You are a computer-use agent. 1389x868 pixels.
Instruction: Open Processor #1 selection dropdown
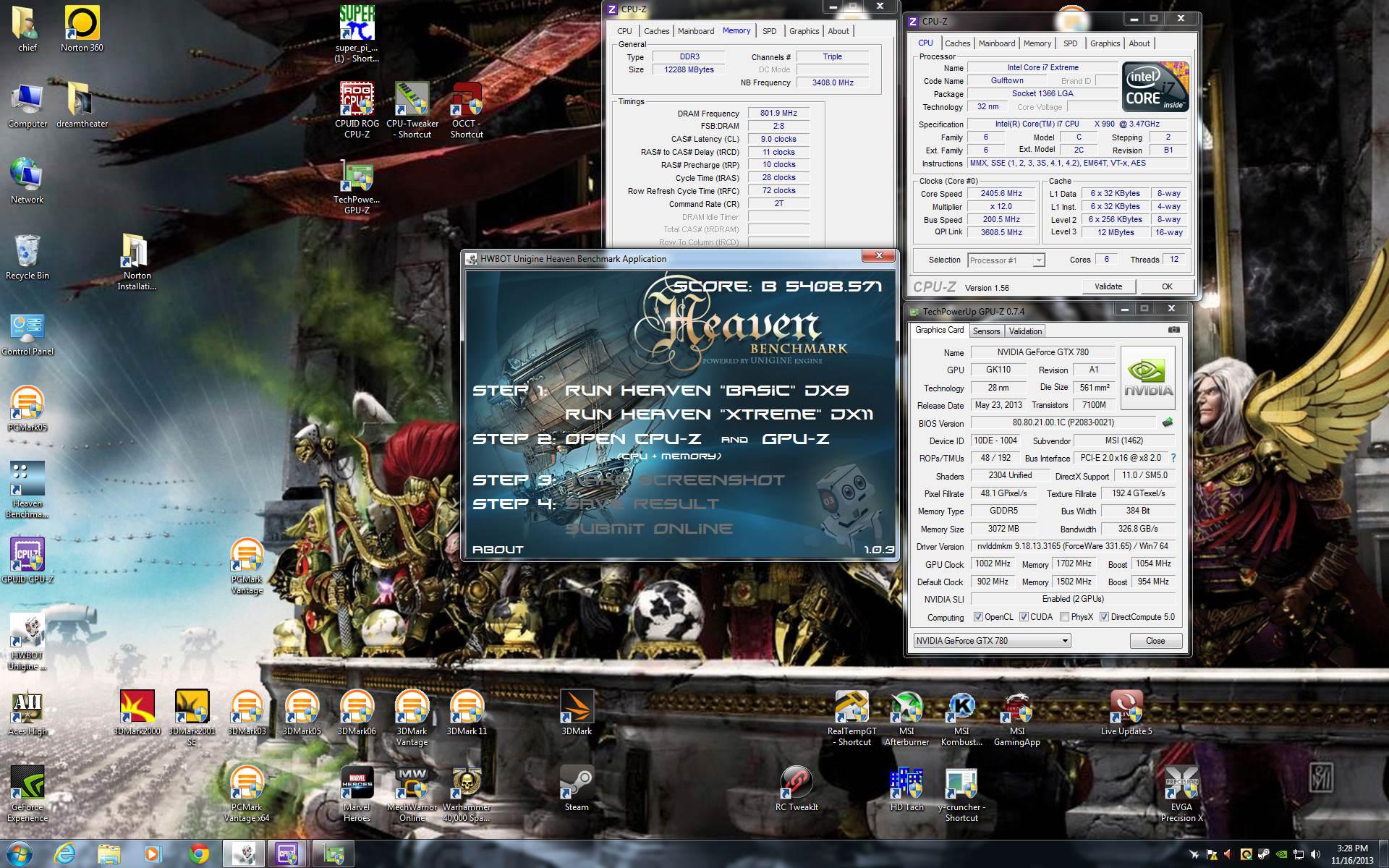(x=1006, y=260)
